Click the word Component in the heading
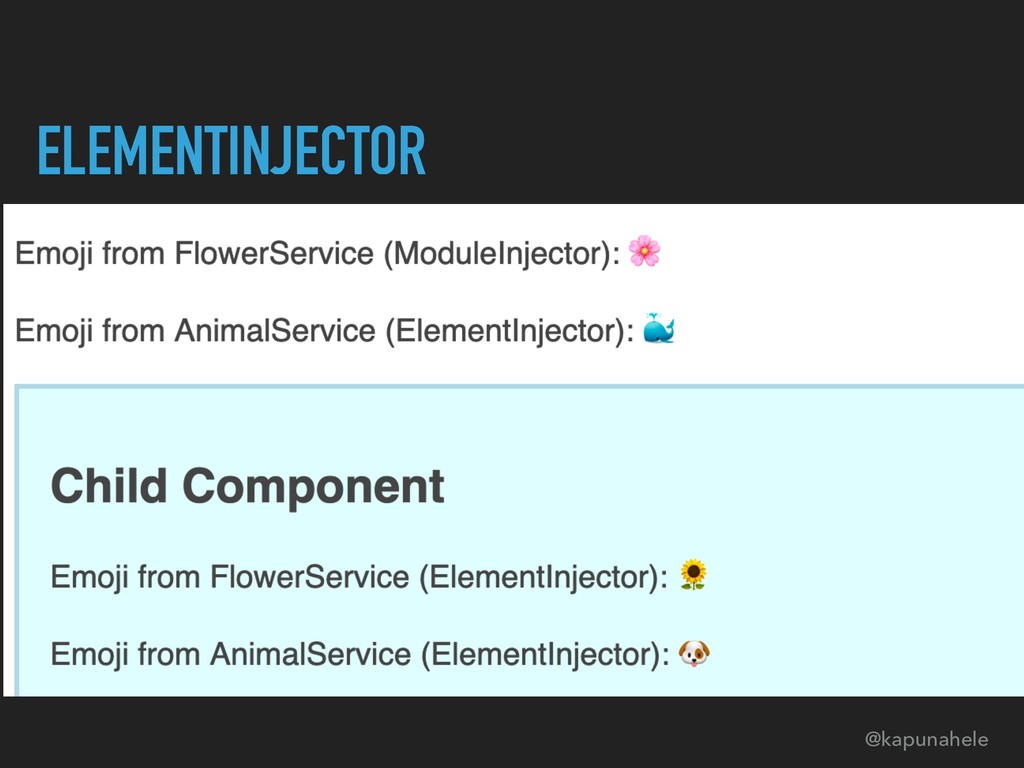 tap(313, 486)
